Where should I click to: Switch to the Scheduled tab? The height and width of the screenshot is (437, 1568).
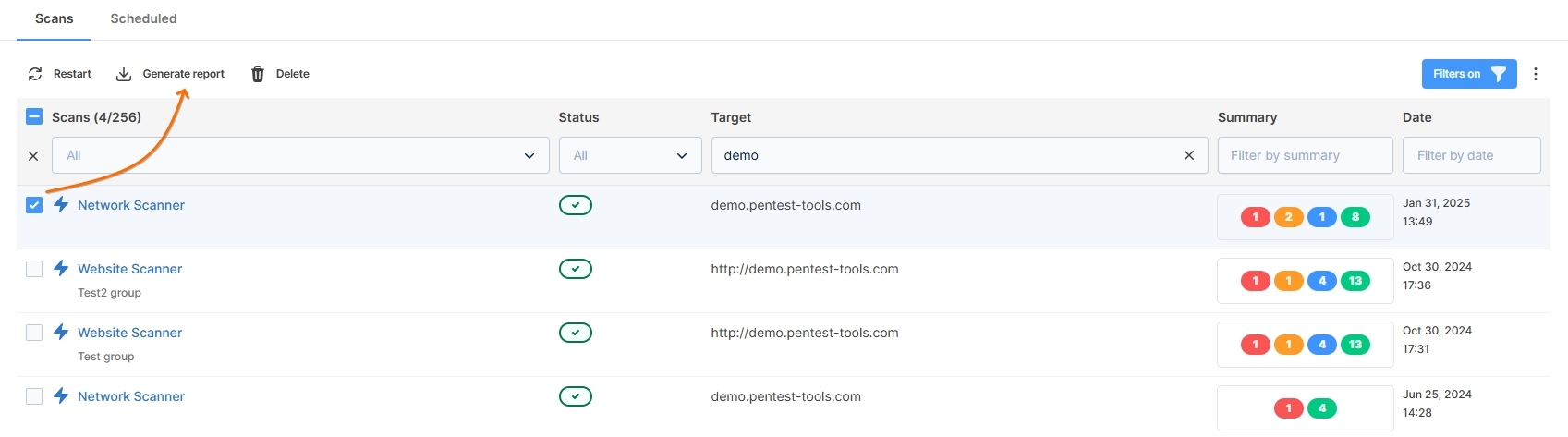point(143,18)
